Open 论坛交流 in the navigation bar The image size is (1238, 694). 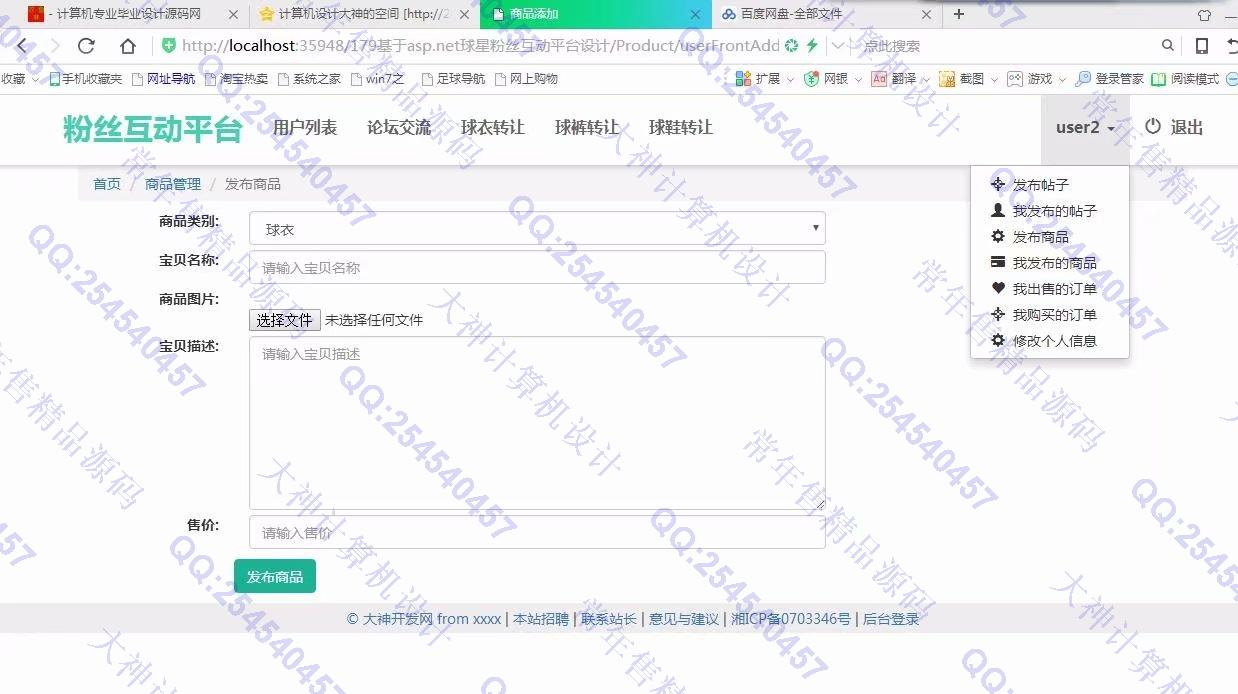[x=399, y=128]
